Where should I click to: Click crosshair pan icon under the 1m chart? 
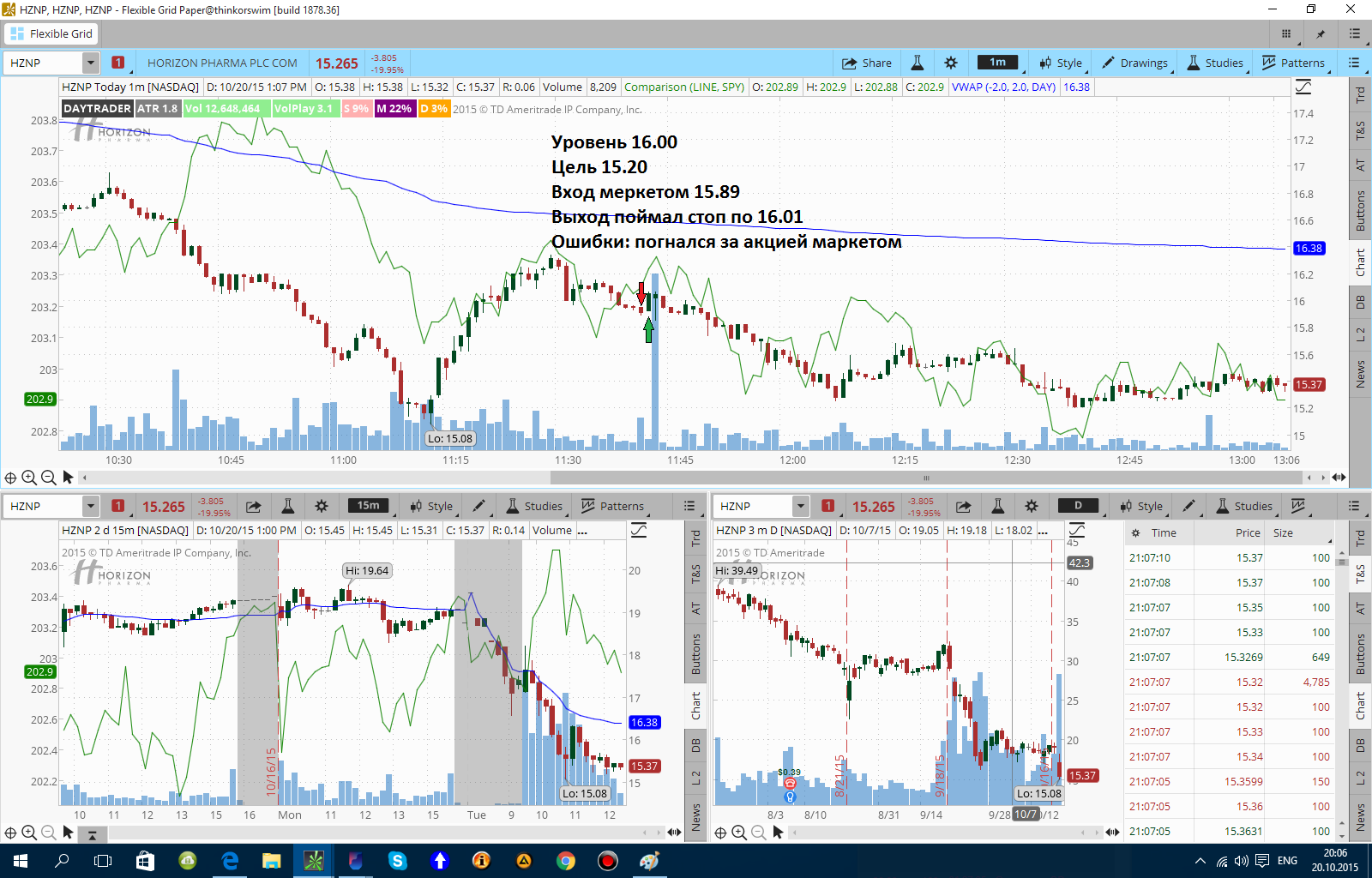coord(10,478)
